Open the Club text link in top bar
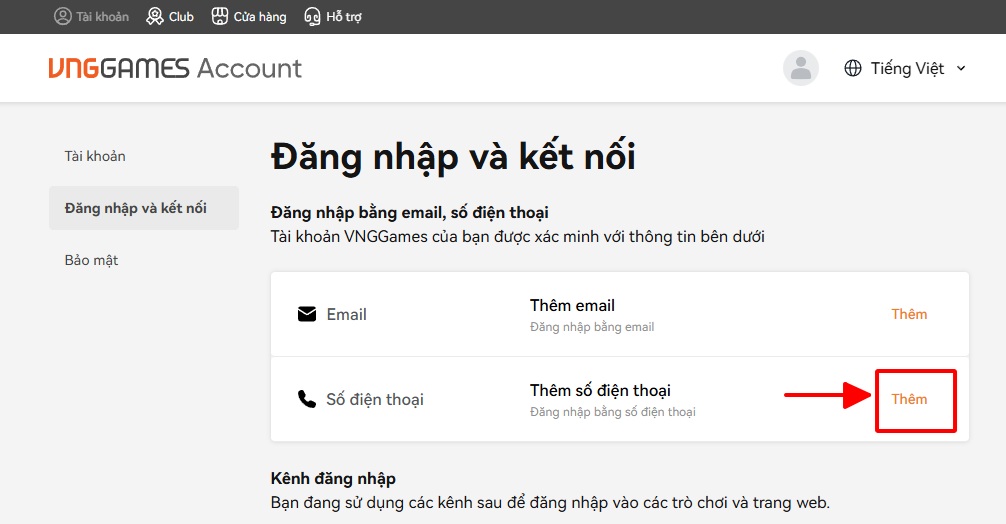The image size is (1006, 524). [181, 16]
